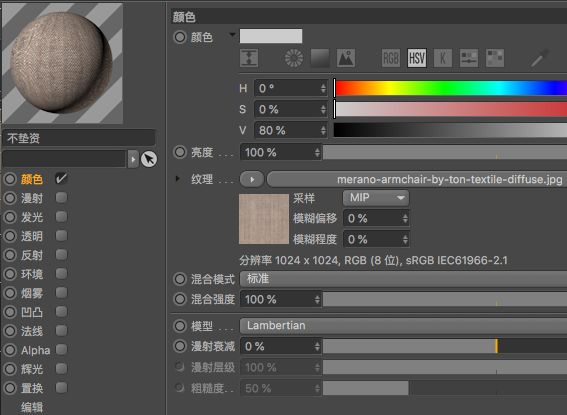Open the color swatches panel icon
Viewport: 567px width, 415px height.
point(495,58)
